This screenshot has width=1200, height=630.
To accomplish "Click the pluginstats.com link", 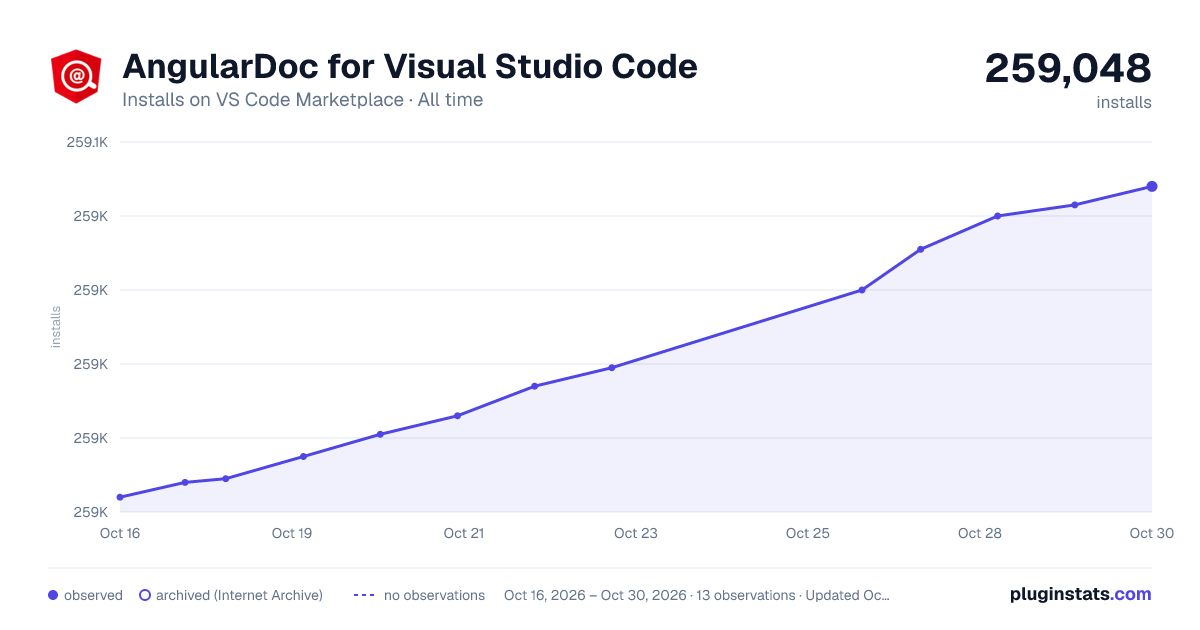I will (x=1080, y=594).
